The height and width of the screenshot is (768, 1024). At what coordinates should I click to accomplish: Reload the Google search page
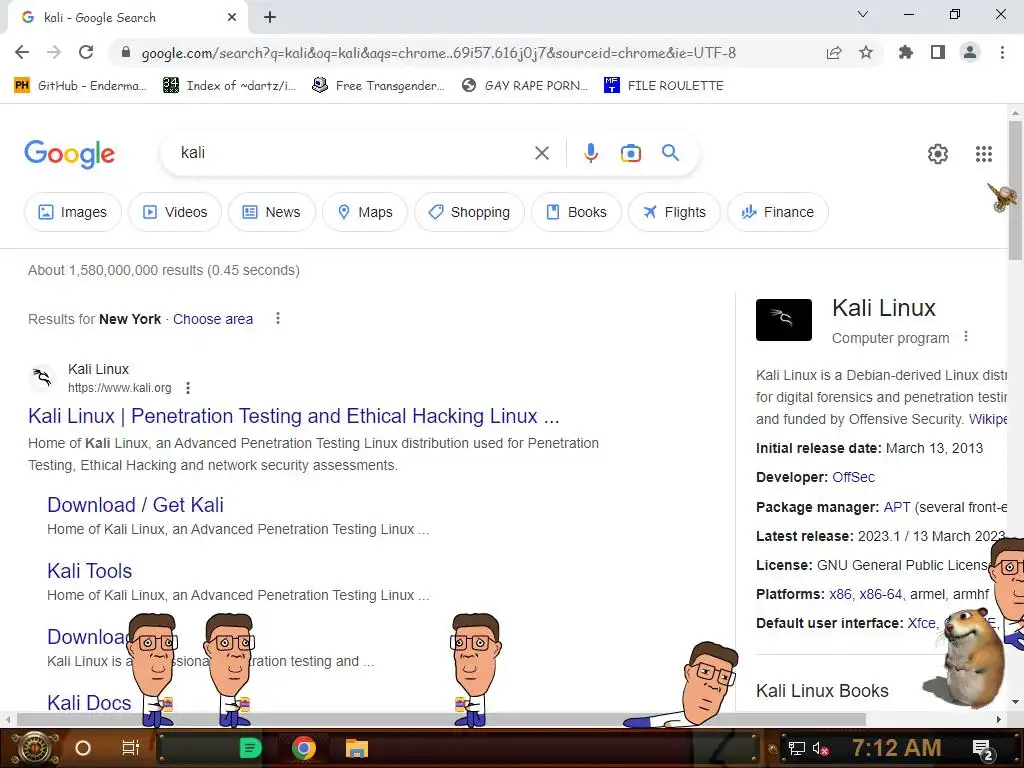(86, 52)
